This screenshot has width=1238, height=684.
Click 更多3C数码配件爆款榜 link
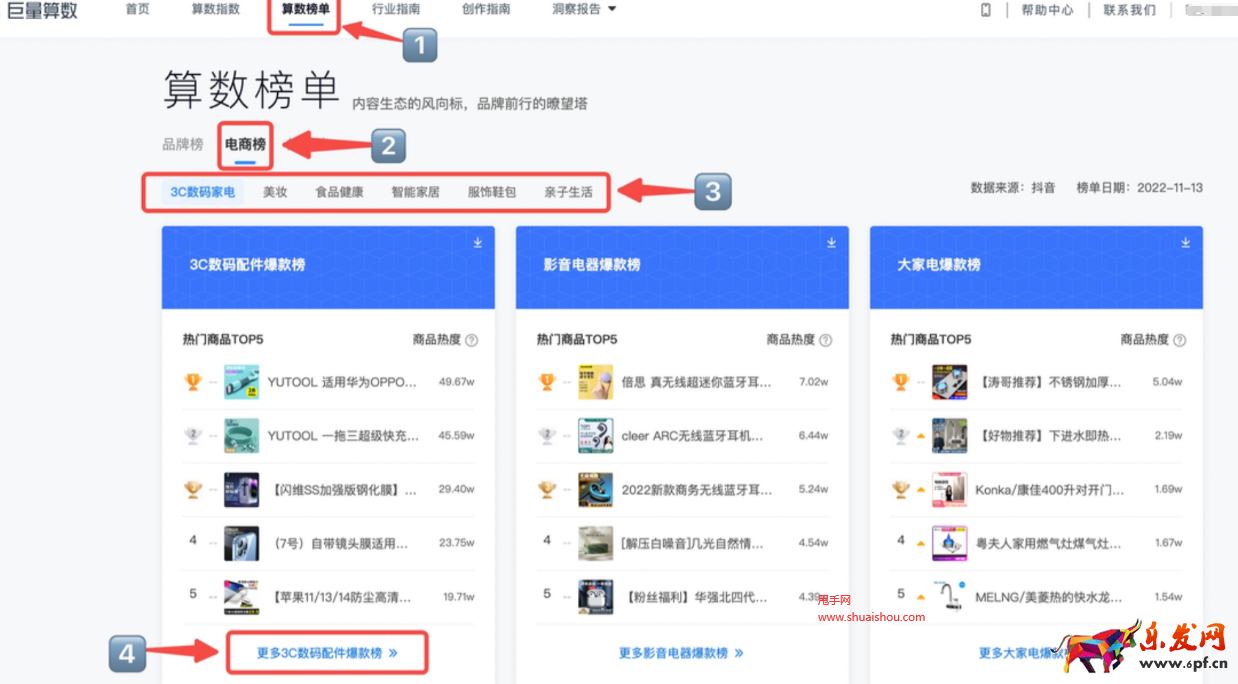click(x=327, y=653)
